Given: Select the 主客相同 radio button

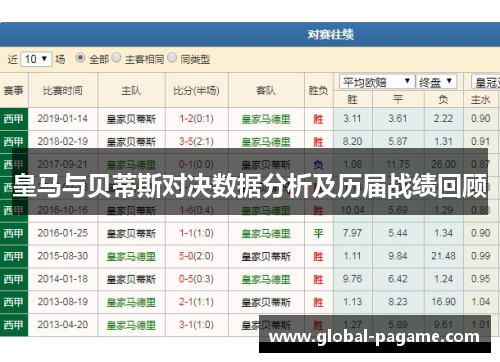Looking at the screenshot, I should (116, 58).
